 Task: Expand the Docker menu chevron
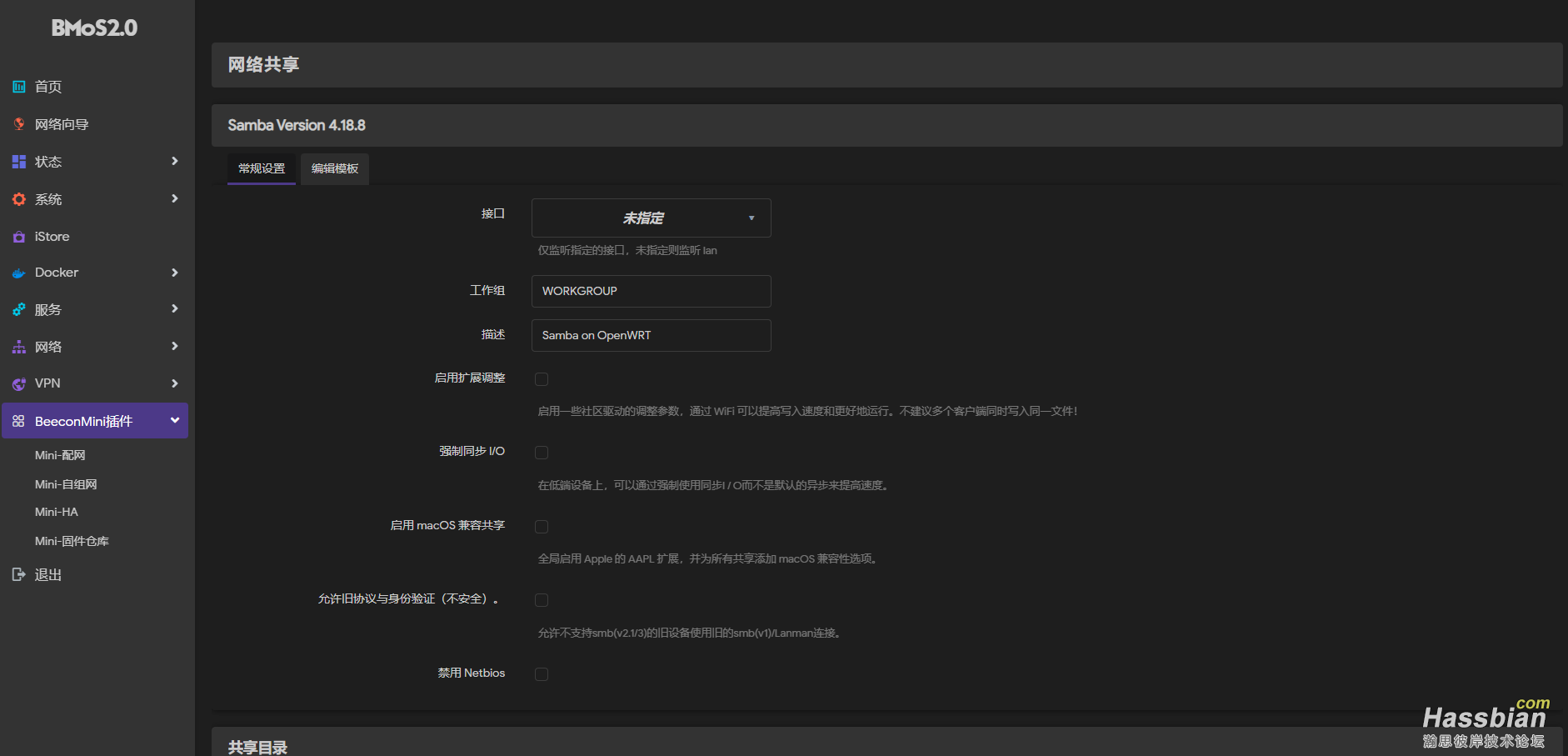175,273
